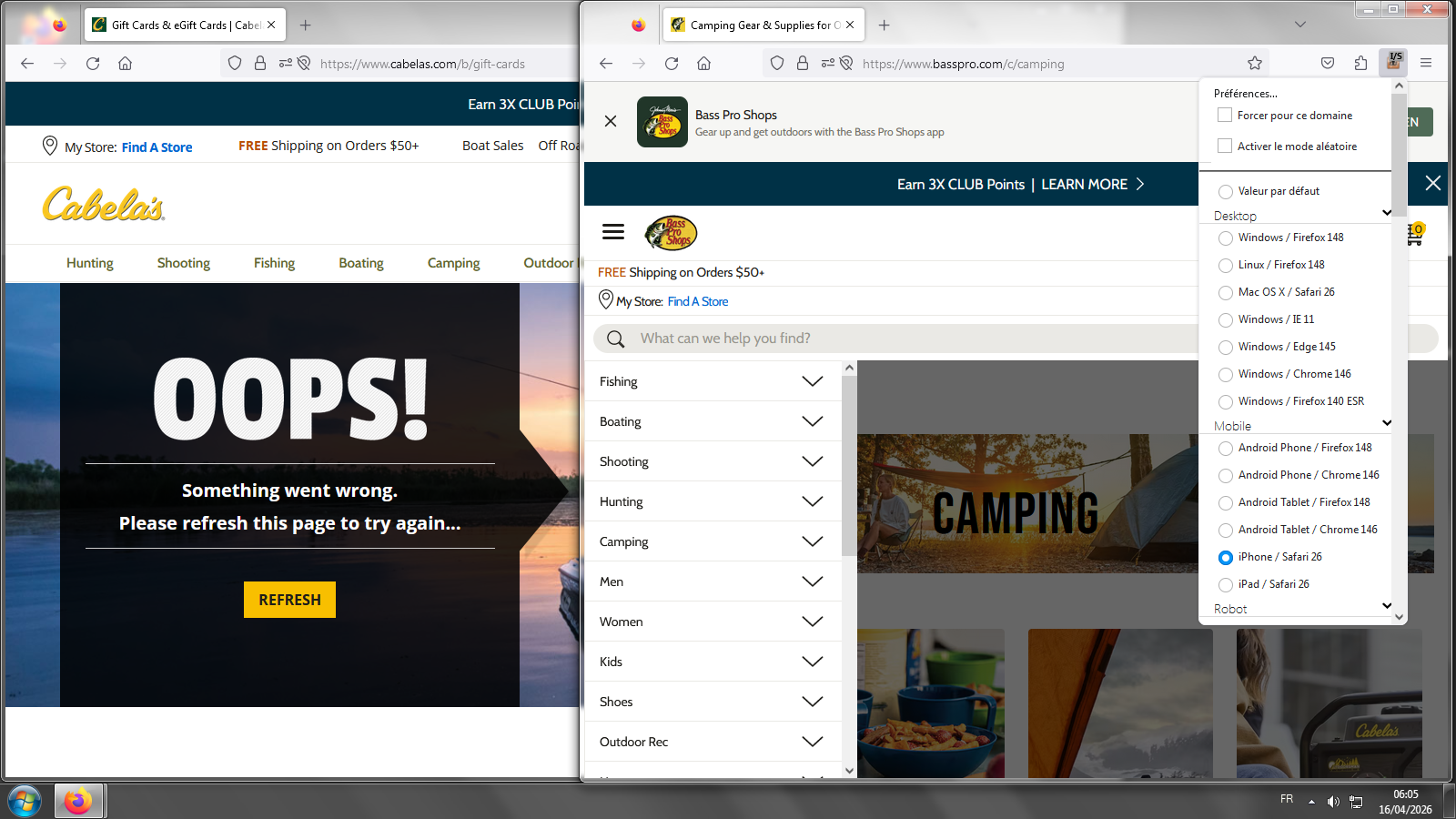
Task: Expand the Robot user agent group
Action: [x=1386, y=606]
